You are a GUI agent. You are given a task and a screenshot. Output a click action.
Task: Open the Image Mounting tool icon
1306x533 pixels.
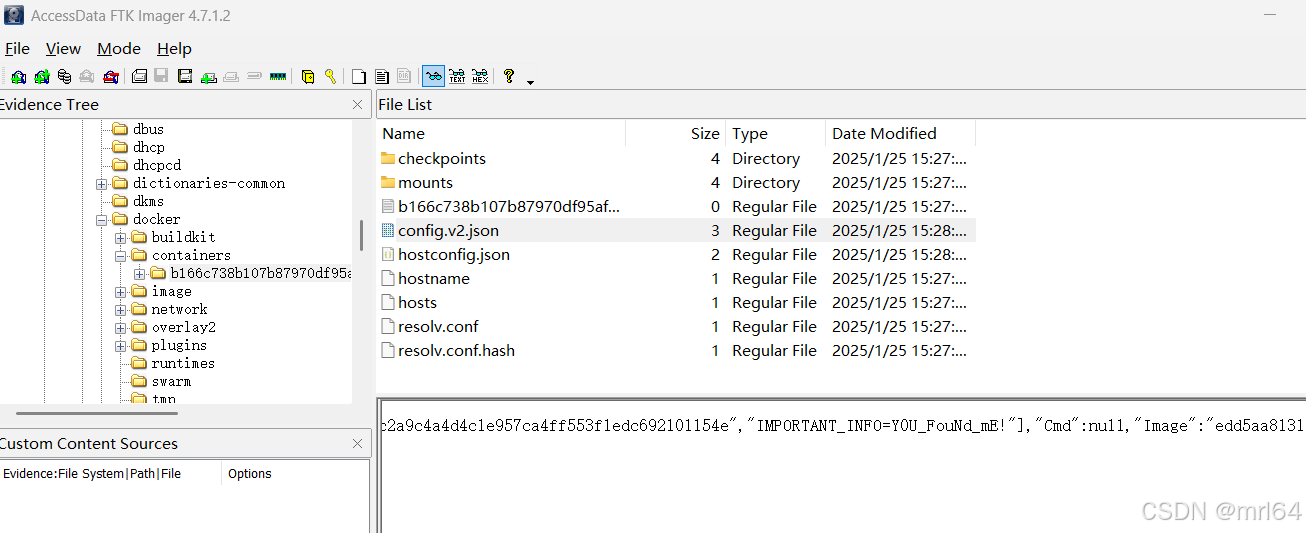[64, 76]
